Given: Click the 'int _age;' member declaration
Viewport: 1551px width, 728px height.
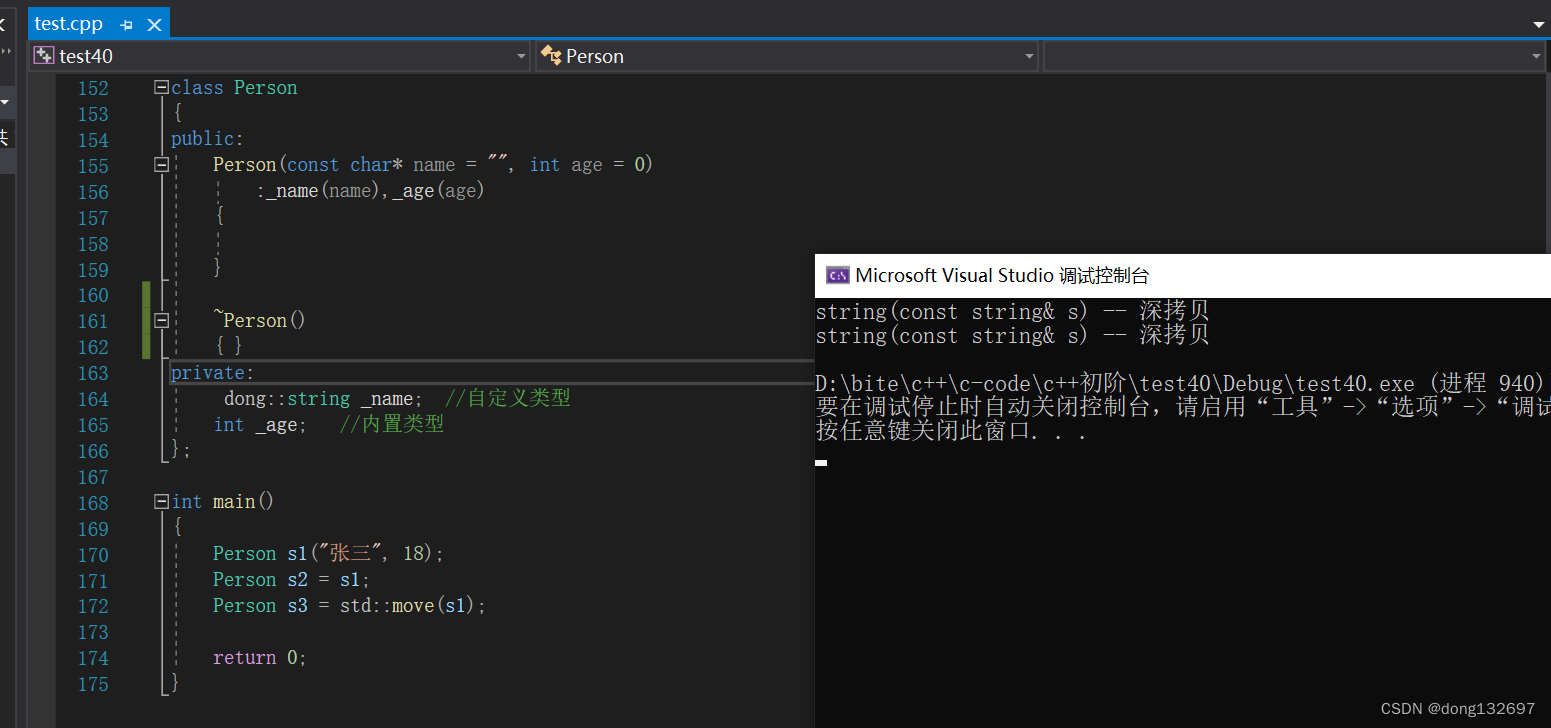Looking at the screenshot, I should click(260, 425).
